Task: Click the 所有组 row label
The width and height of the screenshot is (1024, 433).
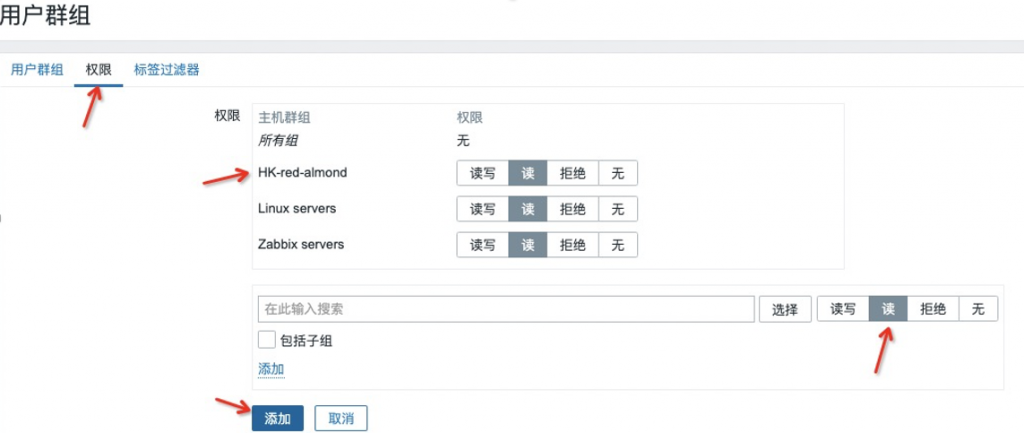Action: click(x=278, y=140)
